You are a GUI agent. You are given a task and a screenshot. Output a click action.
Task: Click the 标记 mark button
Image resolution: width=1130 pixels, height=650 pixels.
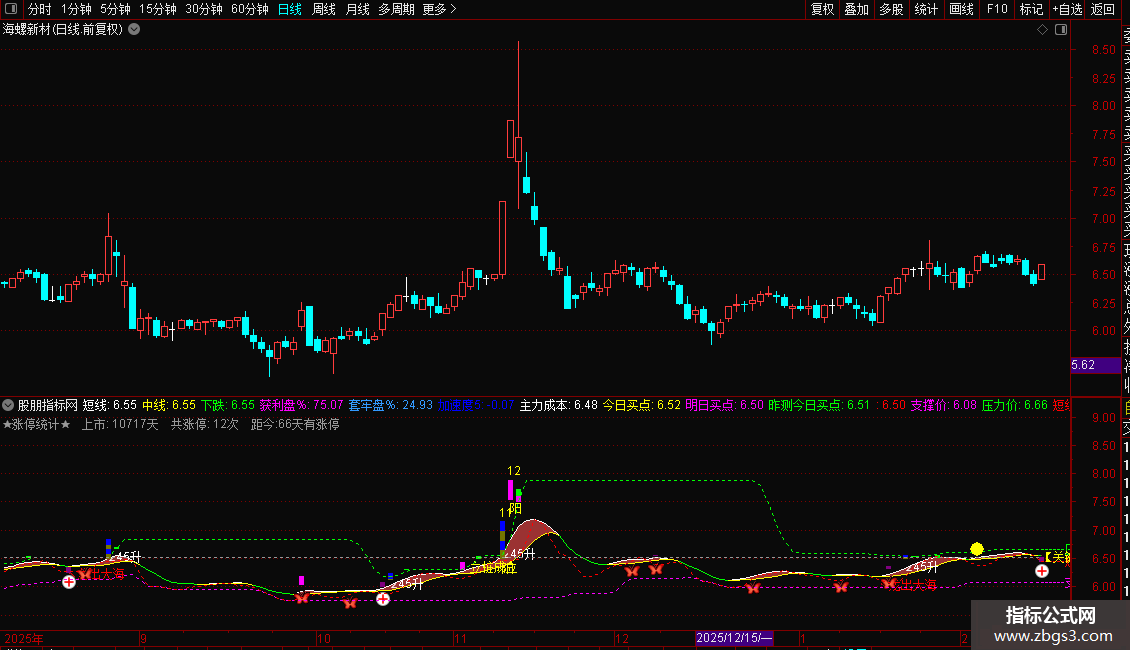pyautogui.click(x=1031, y=9)
